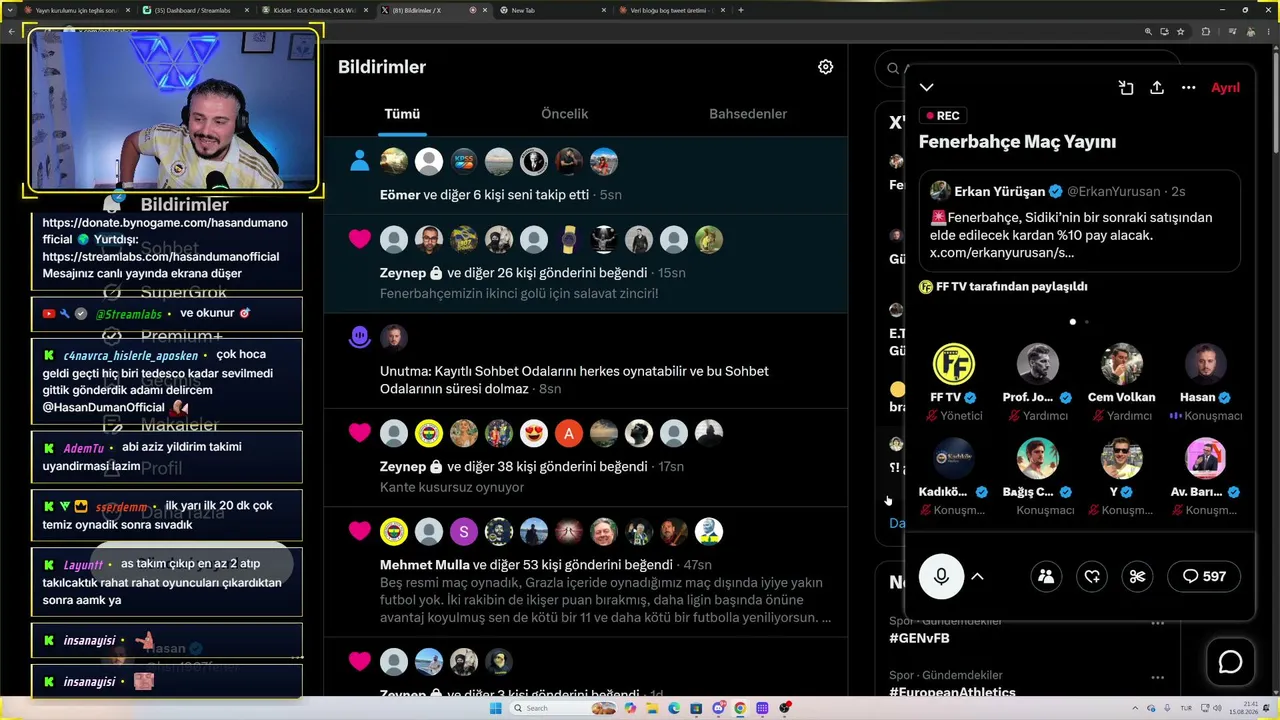Open File Explorer from the taskbar
Viewport: 1280px width, 720px height.
652,708
